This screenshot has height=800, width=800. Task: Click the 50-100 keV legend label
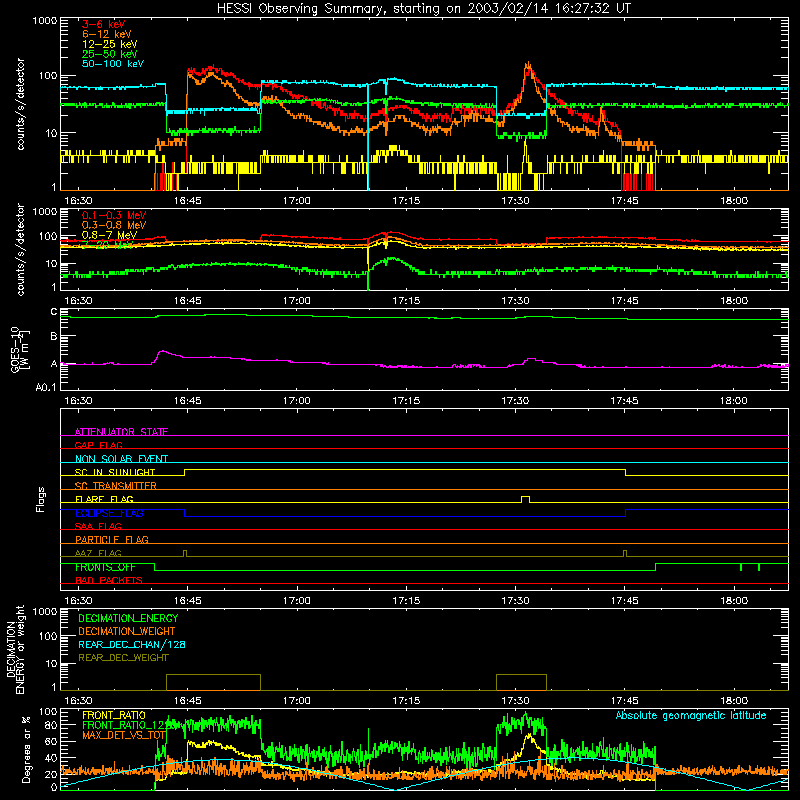coord(113,64)
